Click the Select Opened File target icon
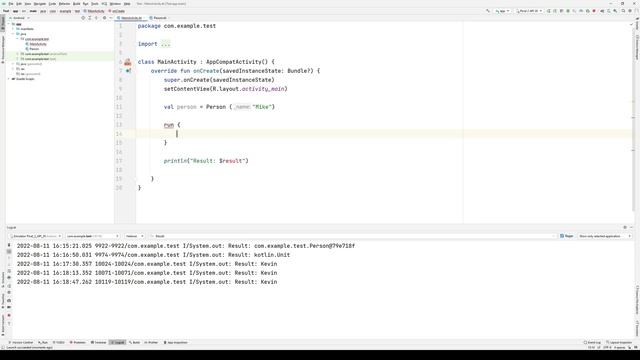The width and height of the screenshot is (640, 360). click(x=83, y=18)
